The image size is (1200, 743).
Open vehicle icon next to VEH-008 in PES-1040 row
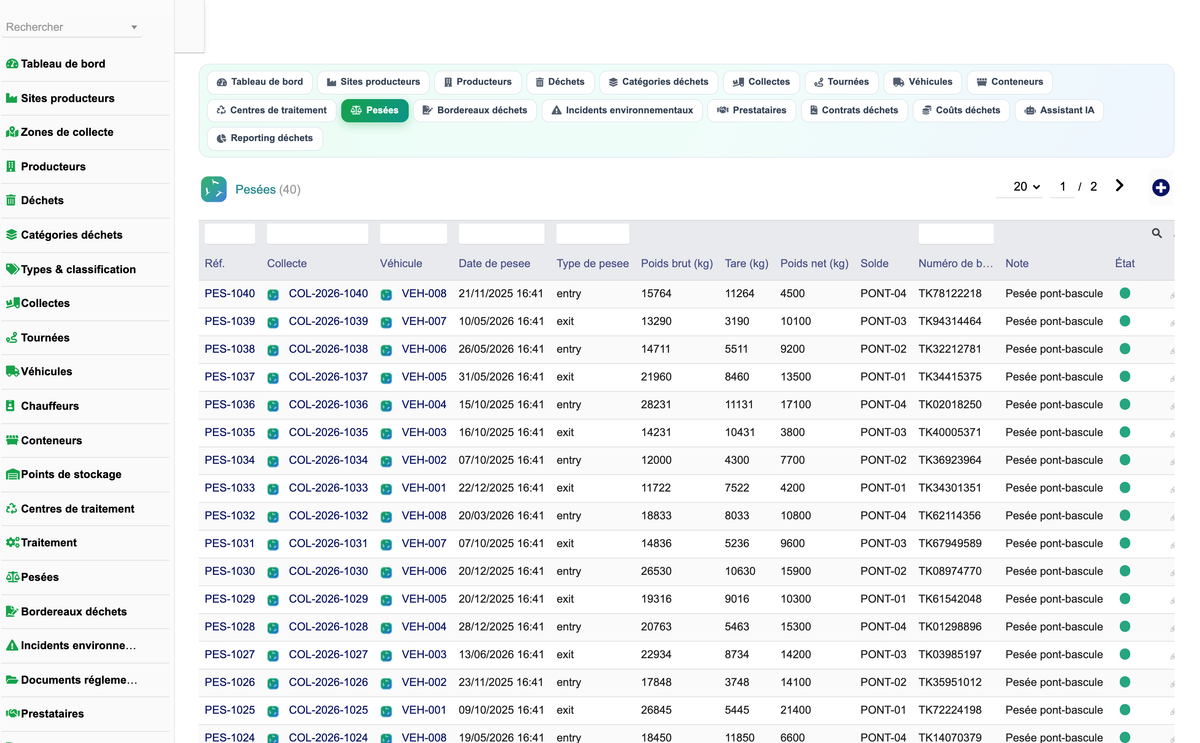[x=386, y=294]
